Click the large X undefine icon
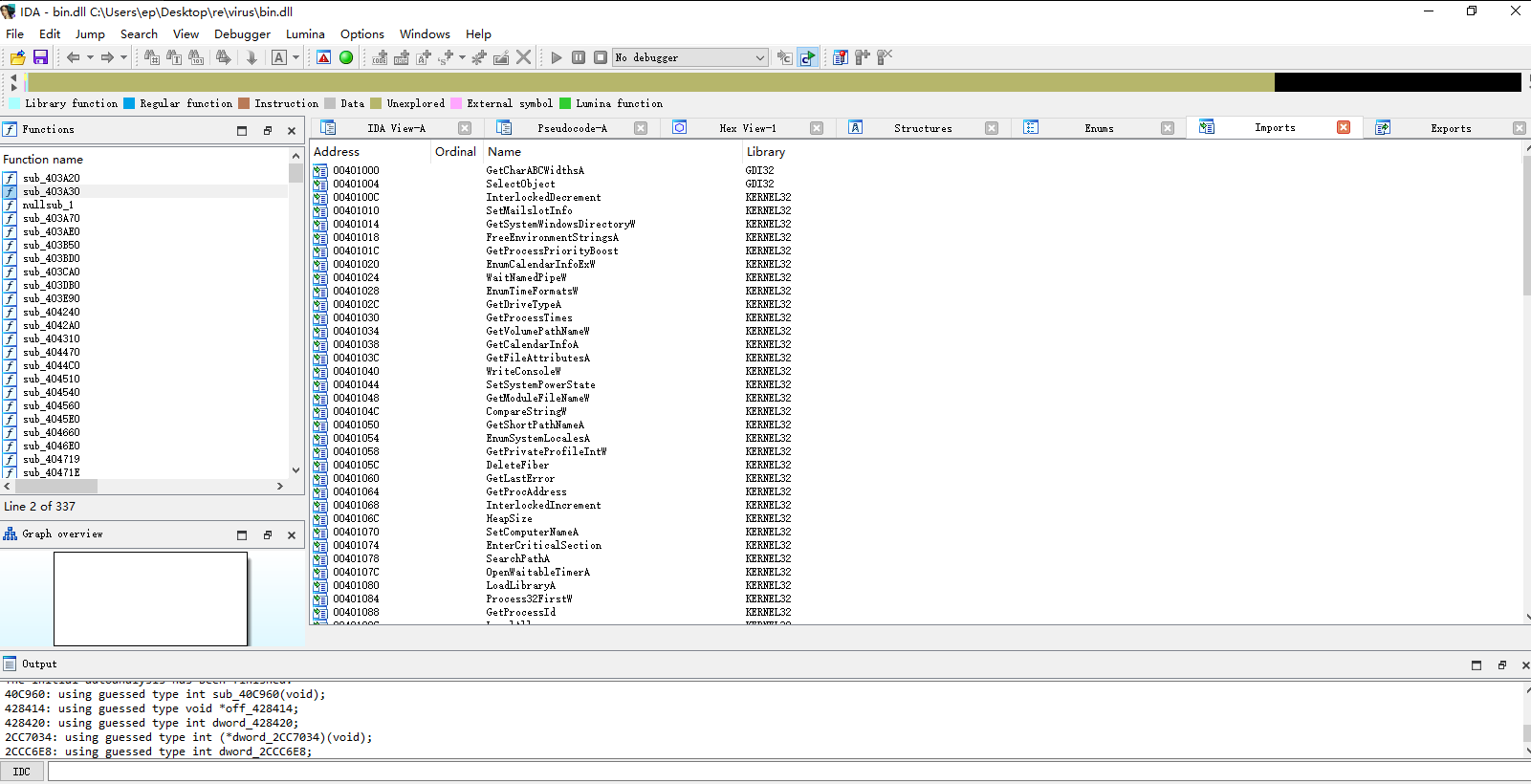 (x=523, y=57)
